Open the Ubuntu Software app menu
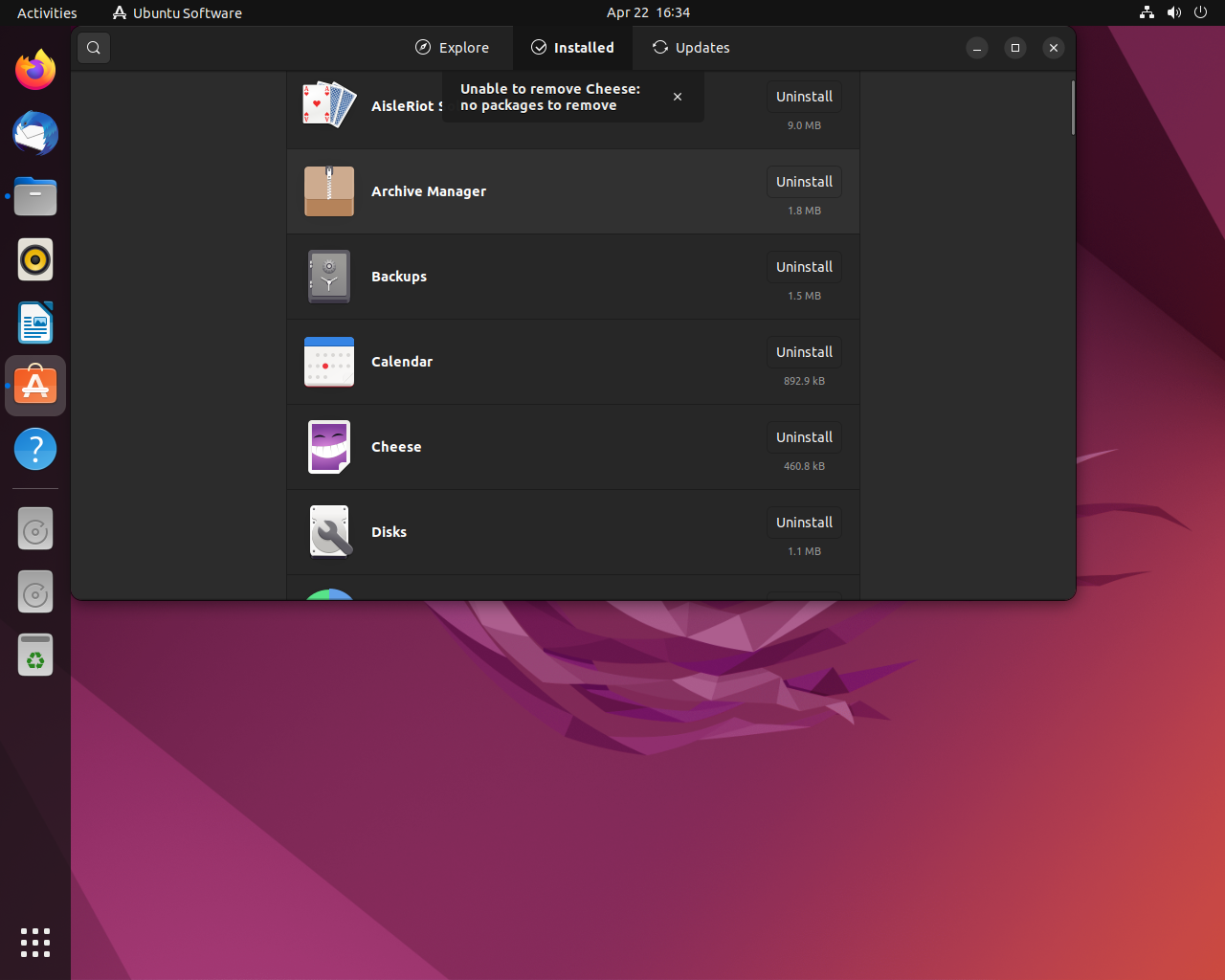The image size is (1225, 980). [177, 12]
